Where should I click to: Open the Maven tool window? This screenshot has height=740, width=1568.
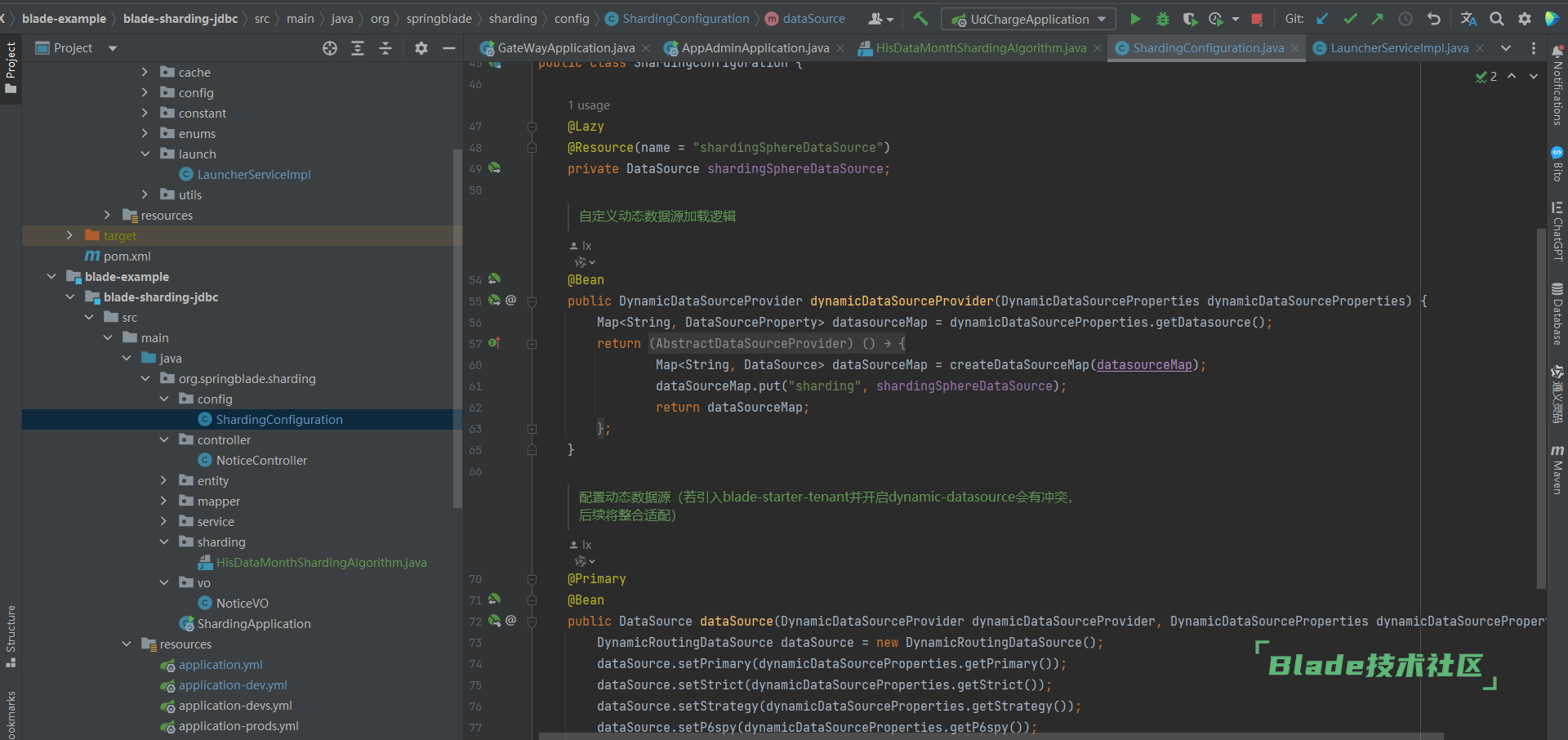click(1557, 470)
